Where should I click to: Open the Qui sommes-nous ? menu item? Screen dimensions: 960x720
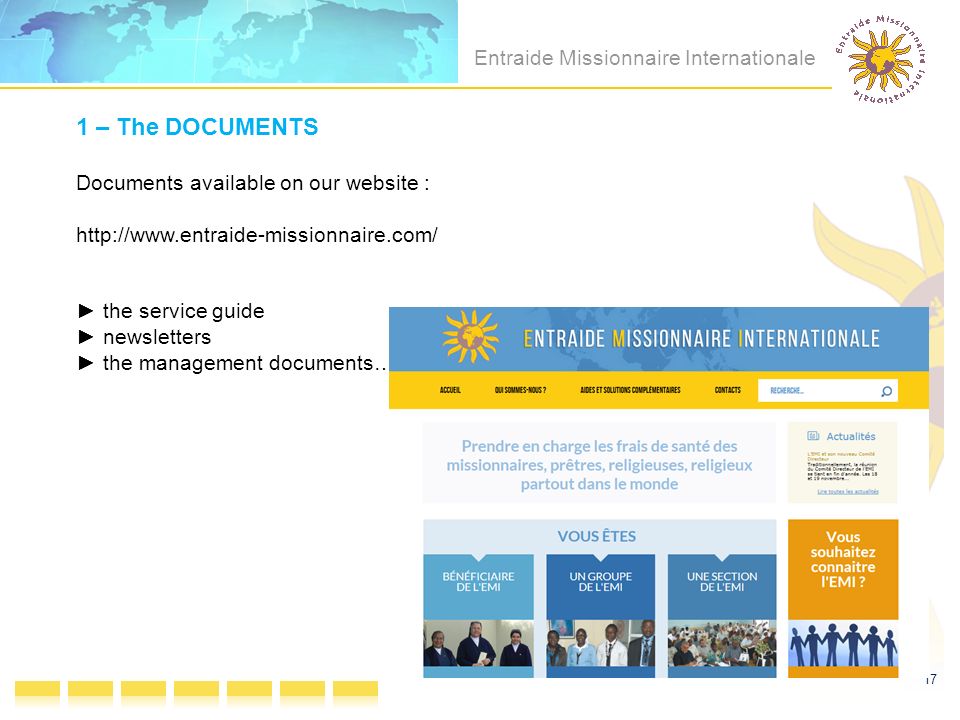(520, 390)
